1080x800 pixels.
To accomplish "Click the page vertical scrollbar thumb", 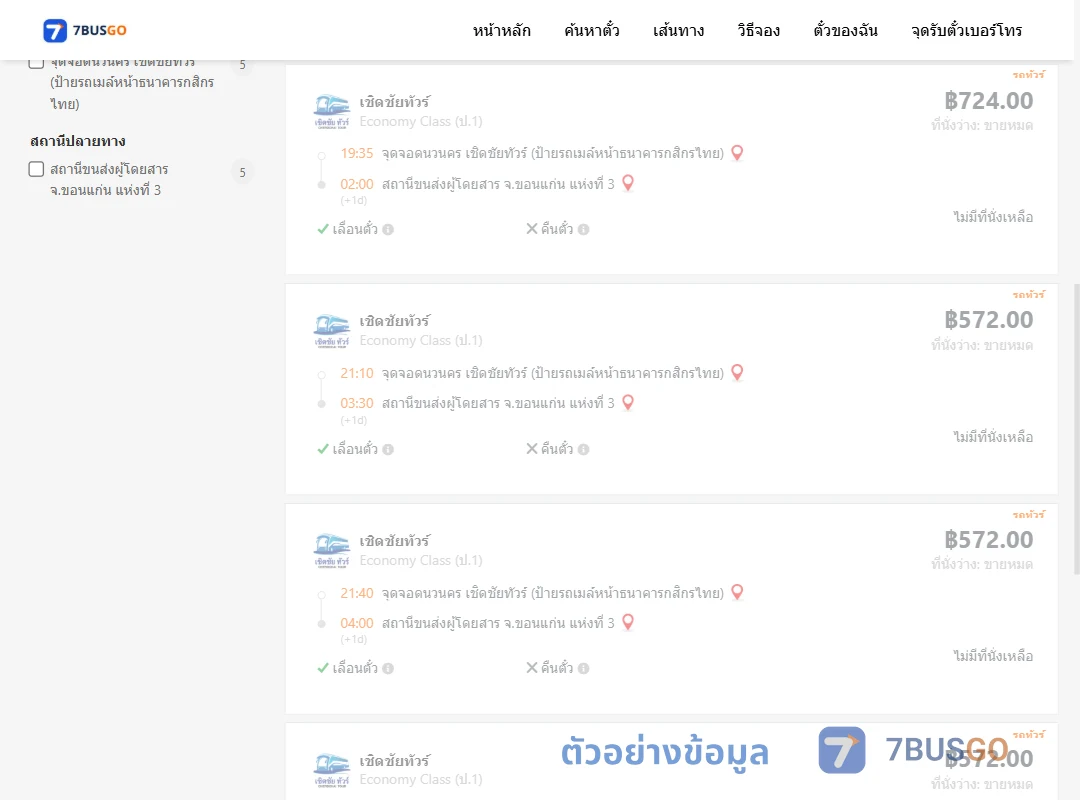I will [1077, 429].
